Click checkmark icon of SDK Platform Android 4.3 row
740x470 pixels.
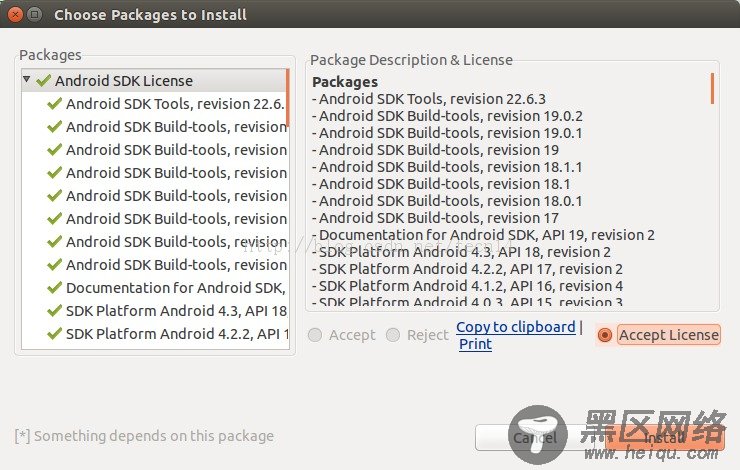tap(54, 311)
